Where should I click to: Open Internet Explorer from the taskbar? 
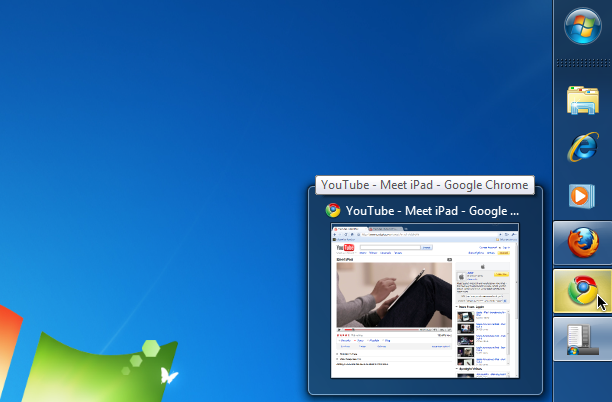point(583,147)
